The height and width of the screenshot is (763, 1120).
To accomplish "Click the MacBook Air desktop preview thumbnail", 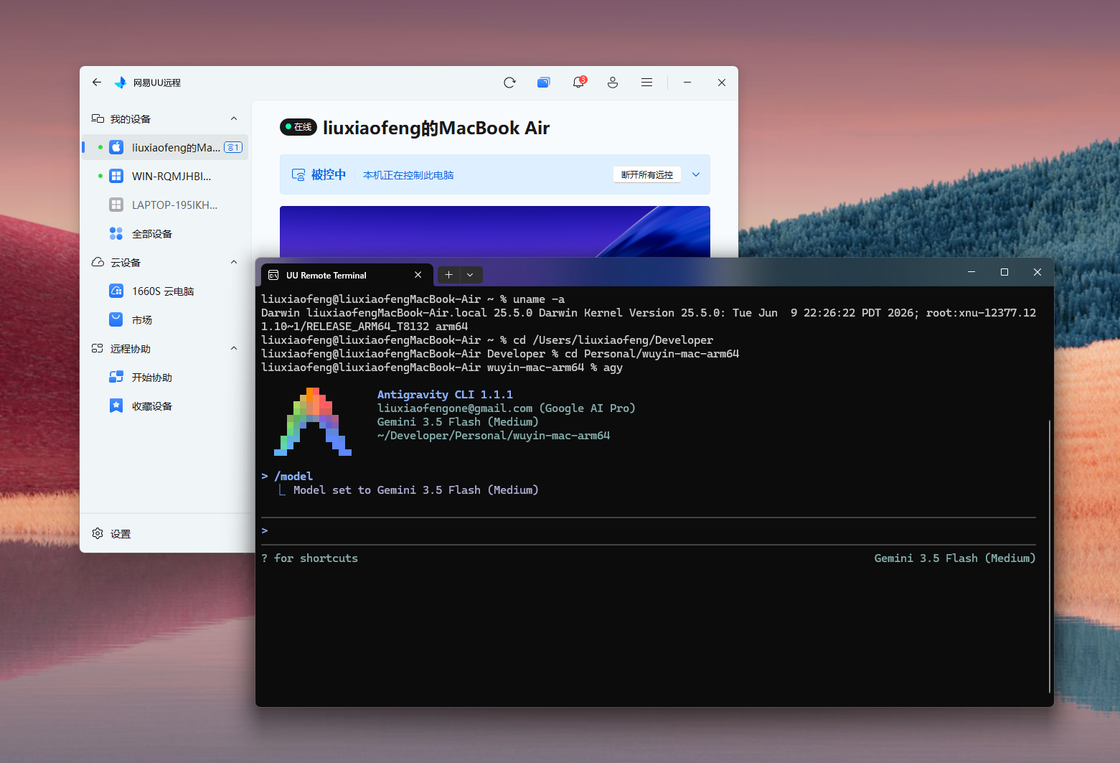I will coord(495,231).
